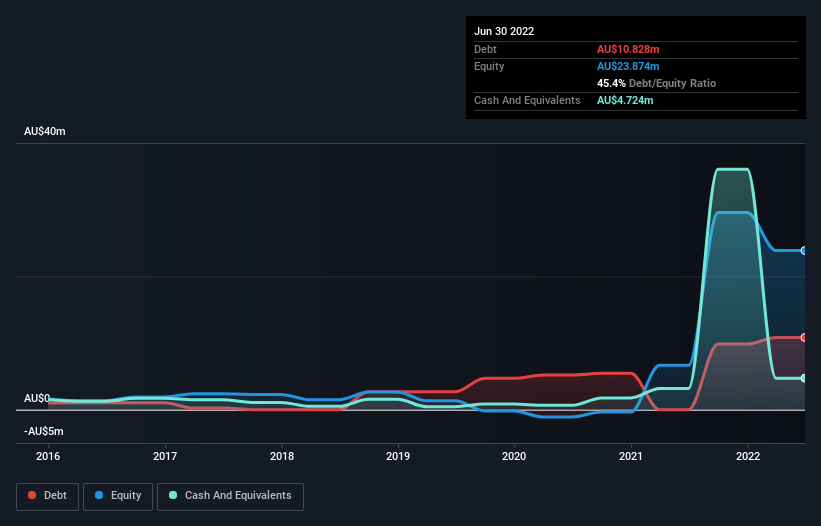Screen dimensions: 821x526
Task: Click the -AU$5m y-axis label
Action: click(43, 431)
